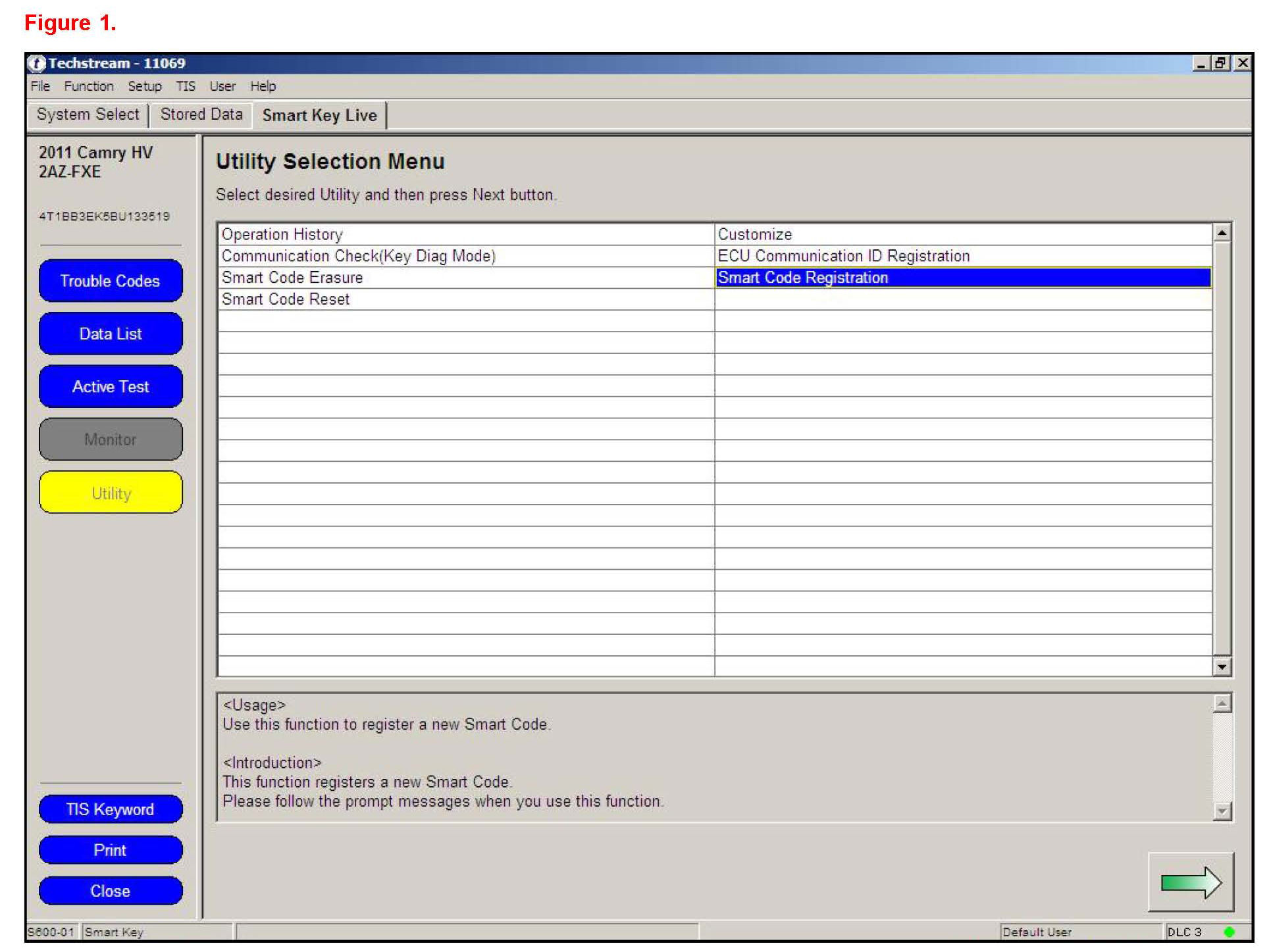Screen dimensions: 1269x952
Task: Start the Active Test function
Action: click(111, 387)
